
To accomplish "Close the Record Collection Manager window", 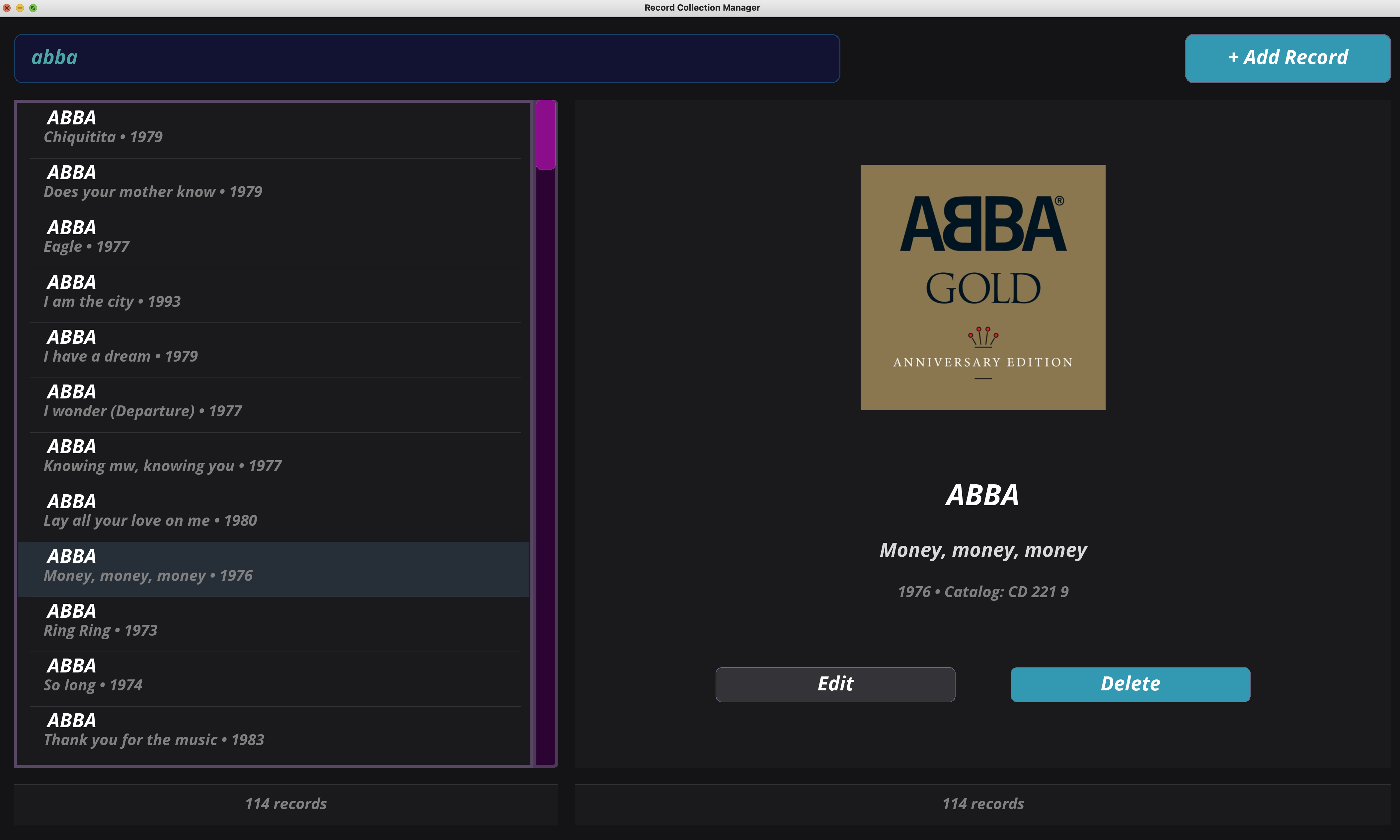I will pos(7,8).
